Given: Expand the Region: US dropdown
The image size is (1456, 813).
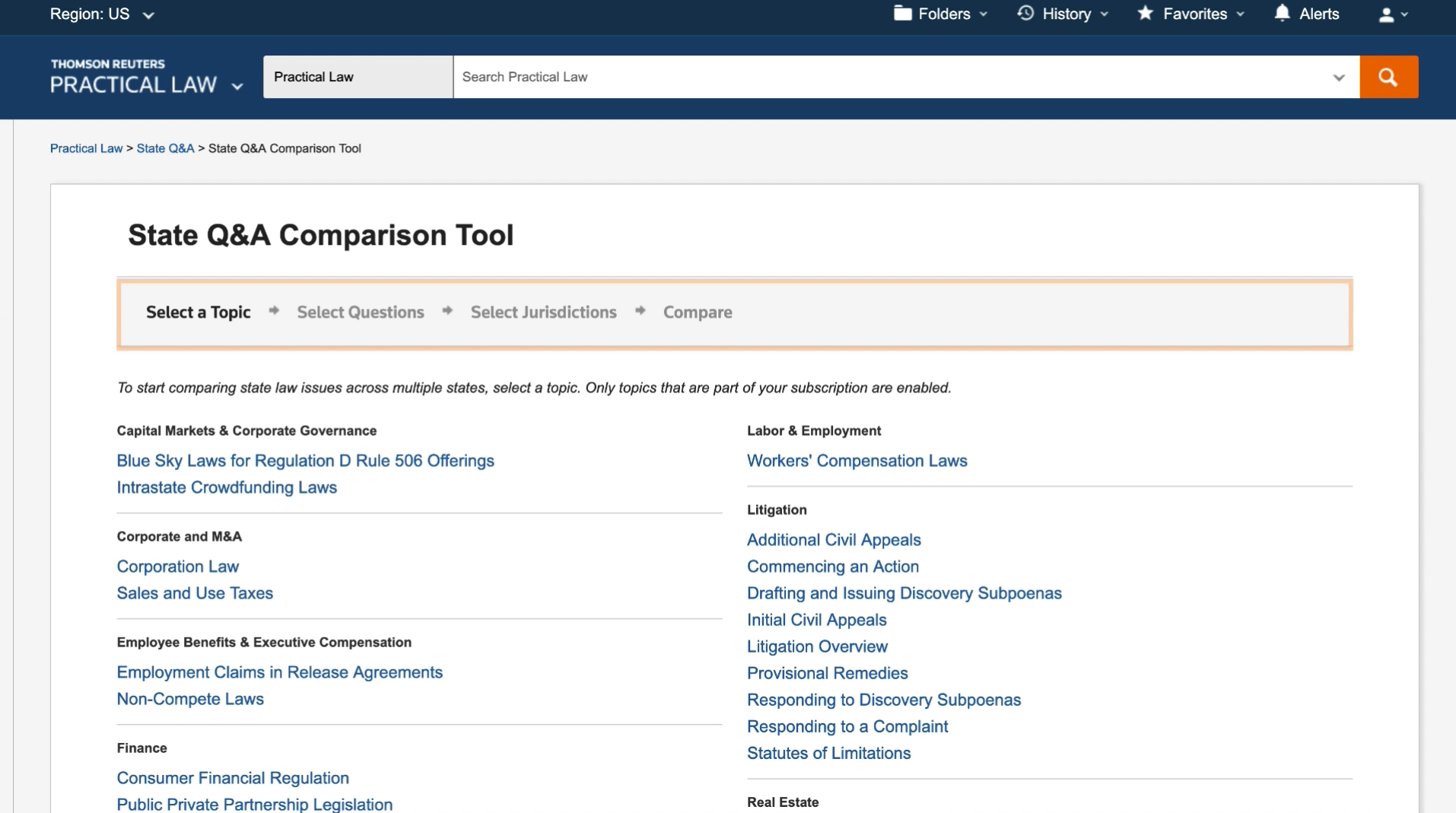Looking at the screenshot, I should coord(102,14).
